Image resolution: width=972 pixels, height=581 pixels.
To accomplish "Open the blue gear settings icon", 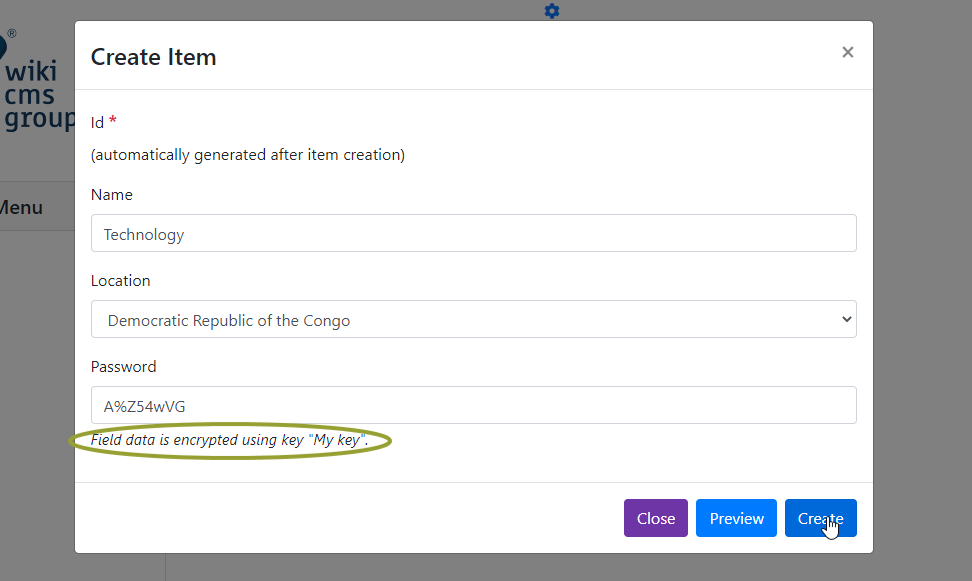I will pyautogui.click(x=552, y=11).
